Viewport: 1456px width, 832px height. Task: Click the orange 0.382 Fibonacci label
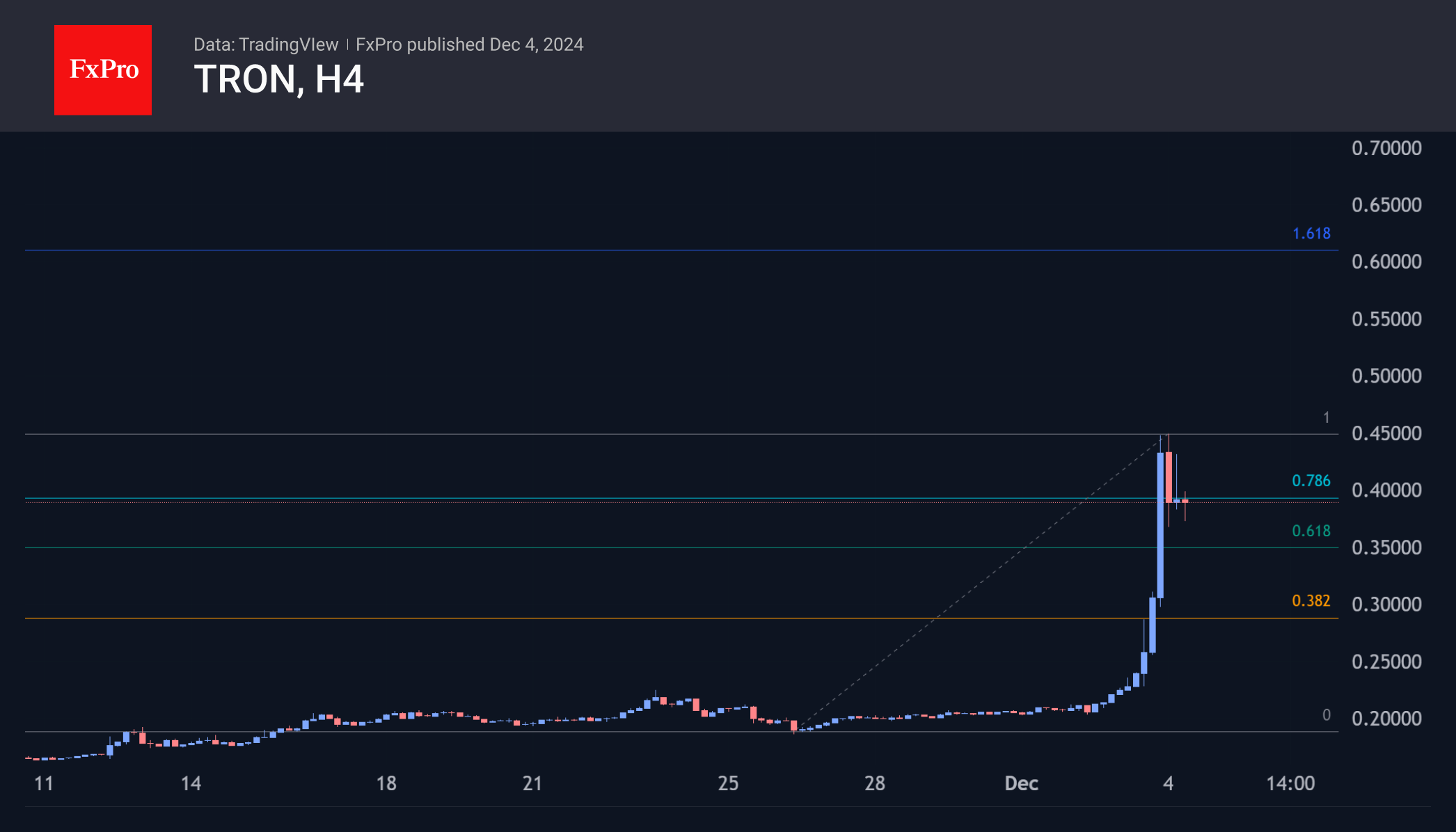click(1311, 600)
